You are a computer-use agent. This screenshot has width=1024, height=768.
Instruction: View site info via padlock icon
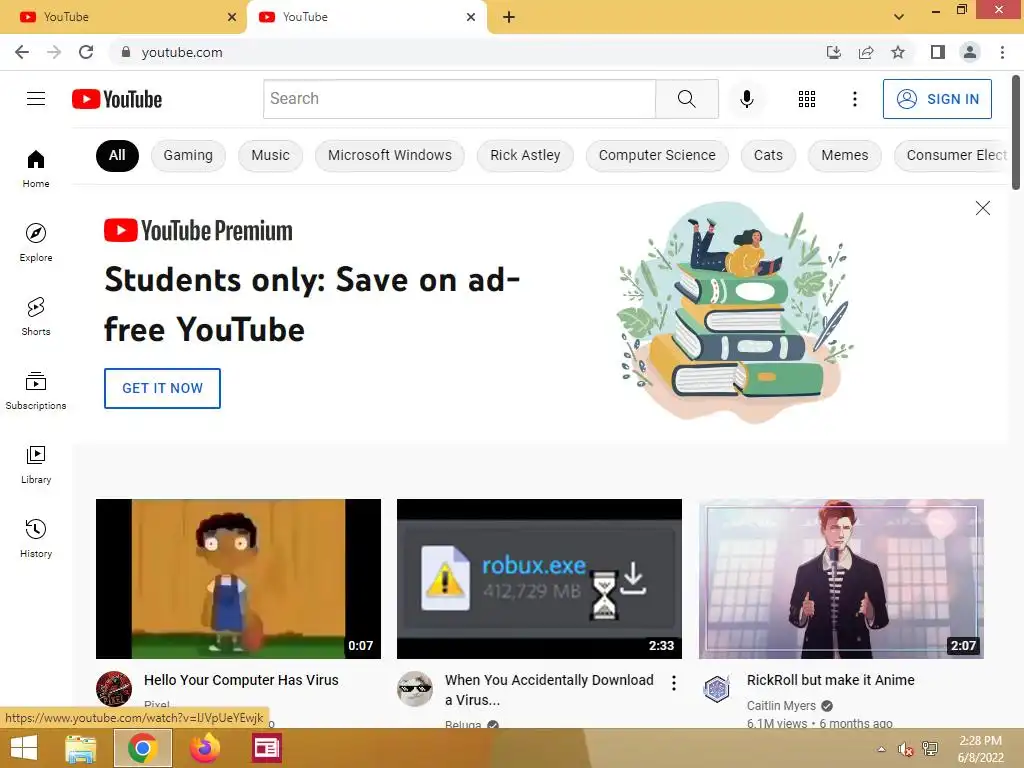point(126,52)
